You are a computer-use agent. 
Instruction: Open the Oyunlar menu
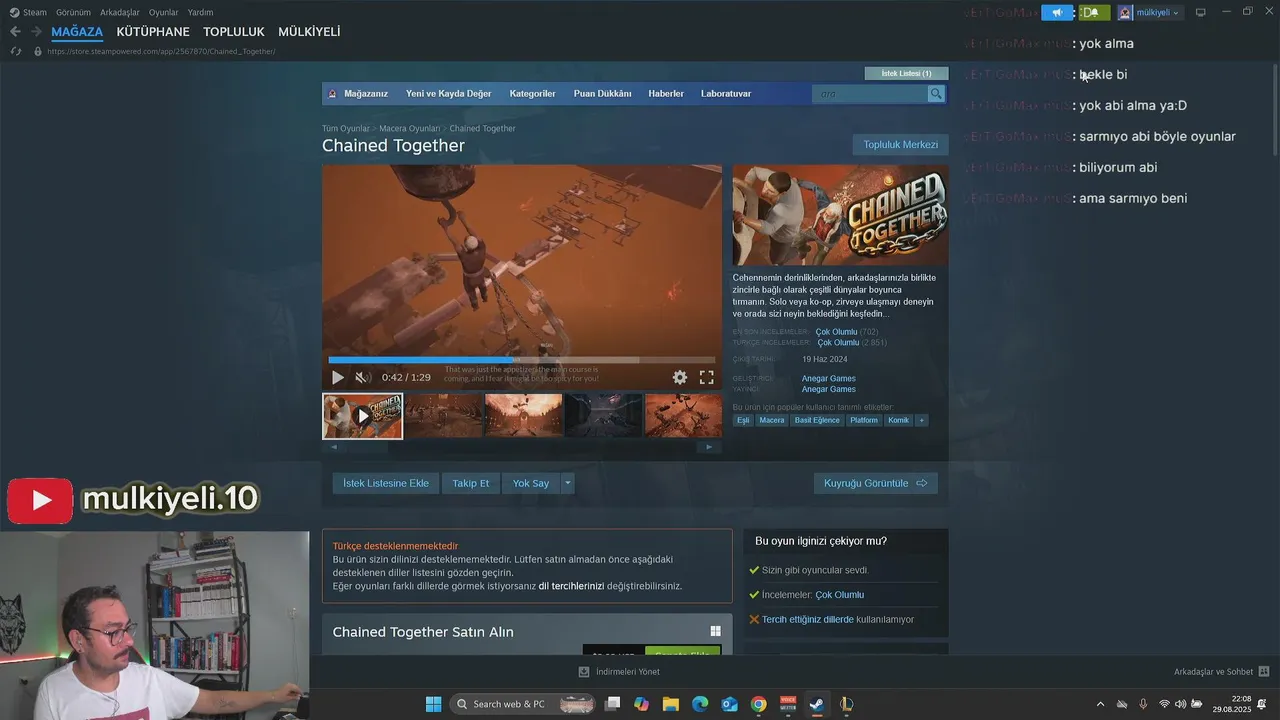pos(164,12)
